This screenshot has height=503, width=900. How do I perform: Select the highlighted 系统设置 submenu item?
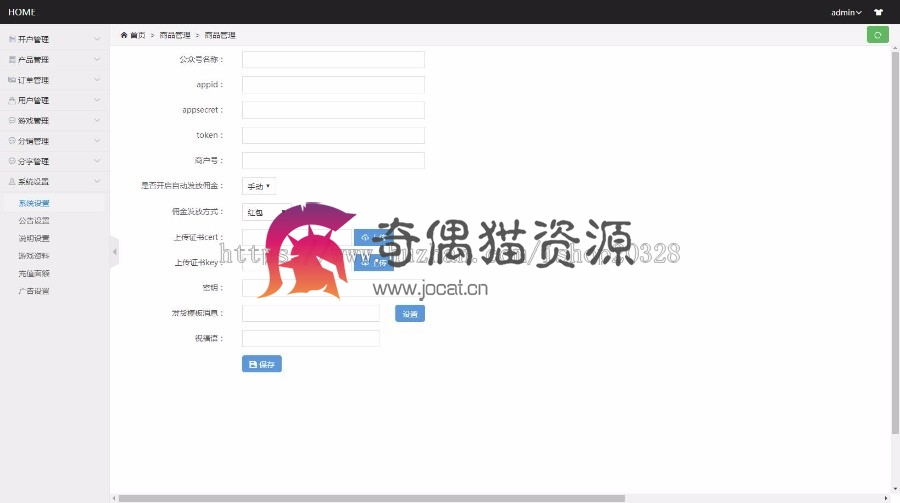(34, 203)
